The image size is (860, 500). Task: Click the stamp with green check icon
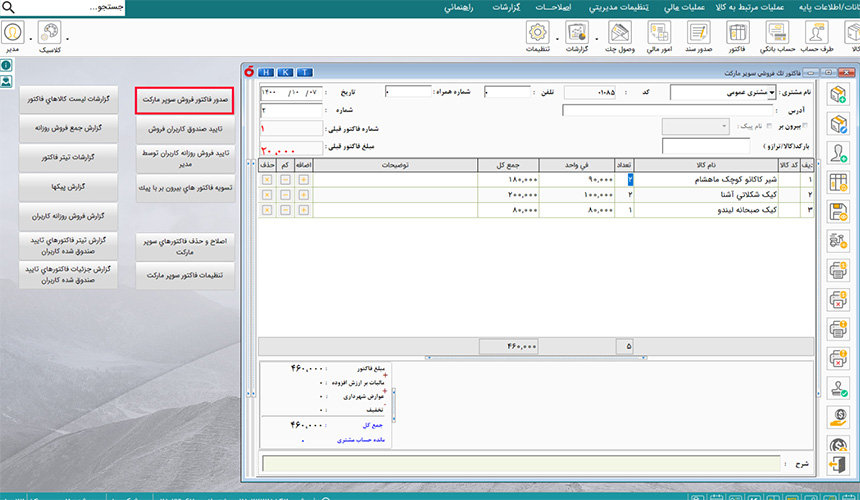coord(838,388)
